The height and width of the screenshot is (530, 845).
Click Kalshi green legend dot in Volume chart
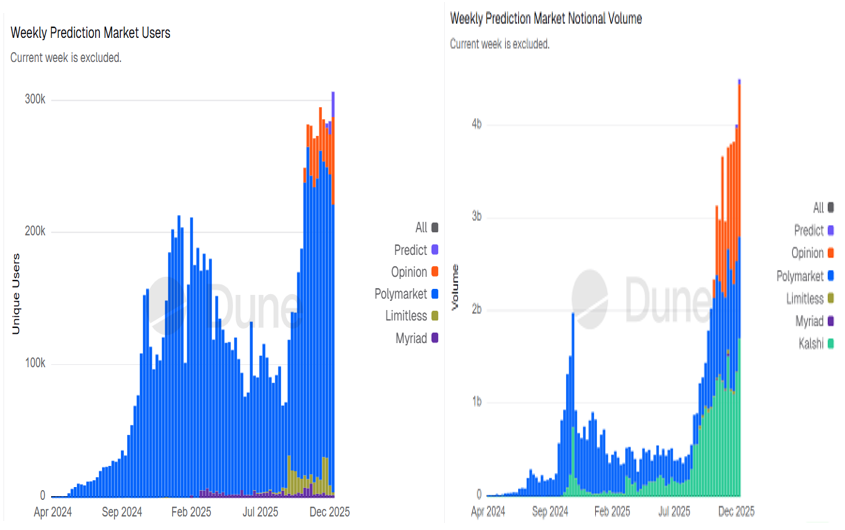[x=832, y=343]
